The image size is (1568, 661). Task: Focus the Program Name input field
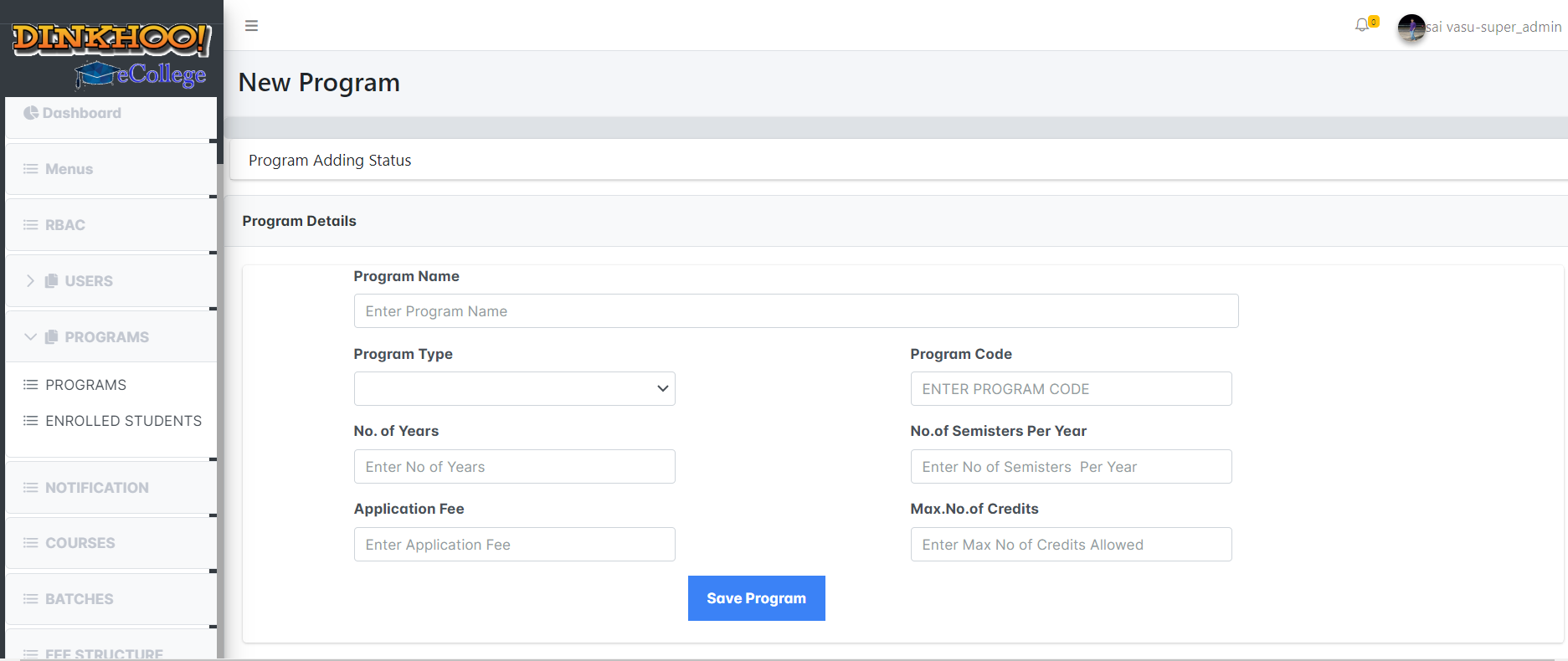796,311
